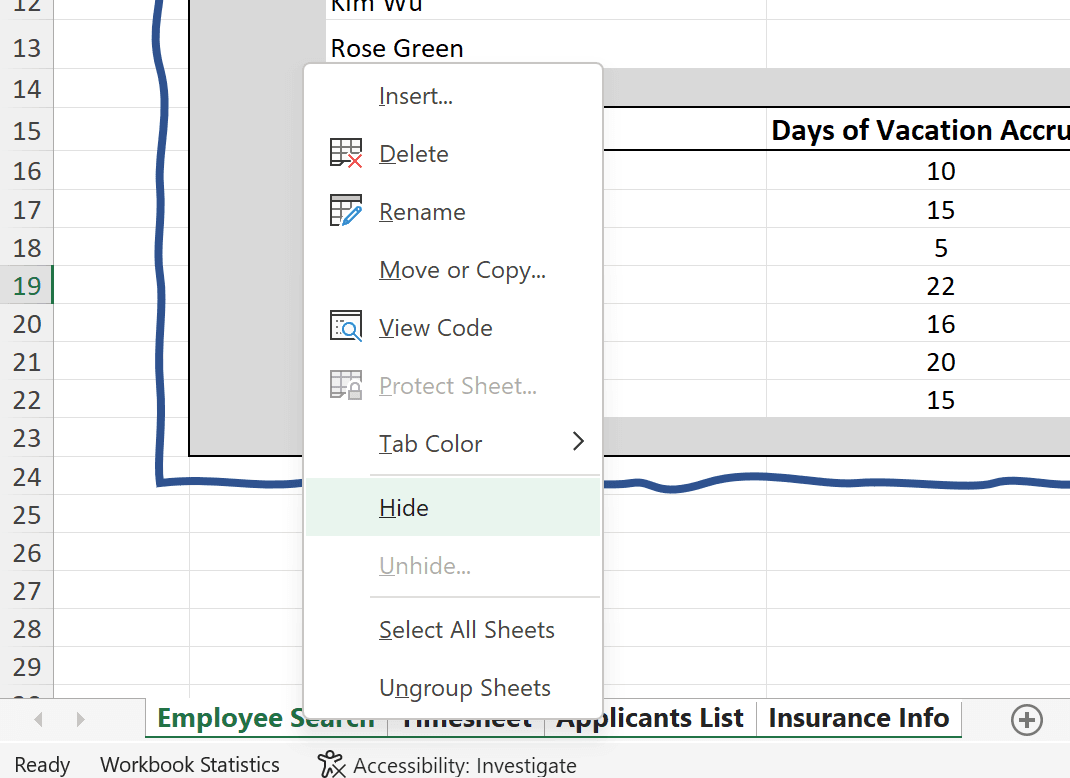Image resolution: width=1070 pixels, height=778 pixels.
Task: Click the Accessibility Investigate status icon
Action: [x=331, y=765]
